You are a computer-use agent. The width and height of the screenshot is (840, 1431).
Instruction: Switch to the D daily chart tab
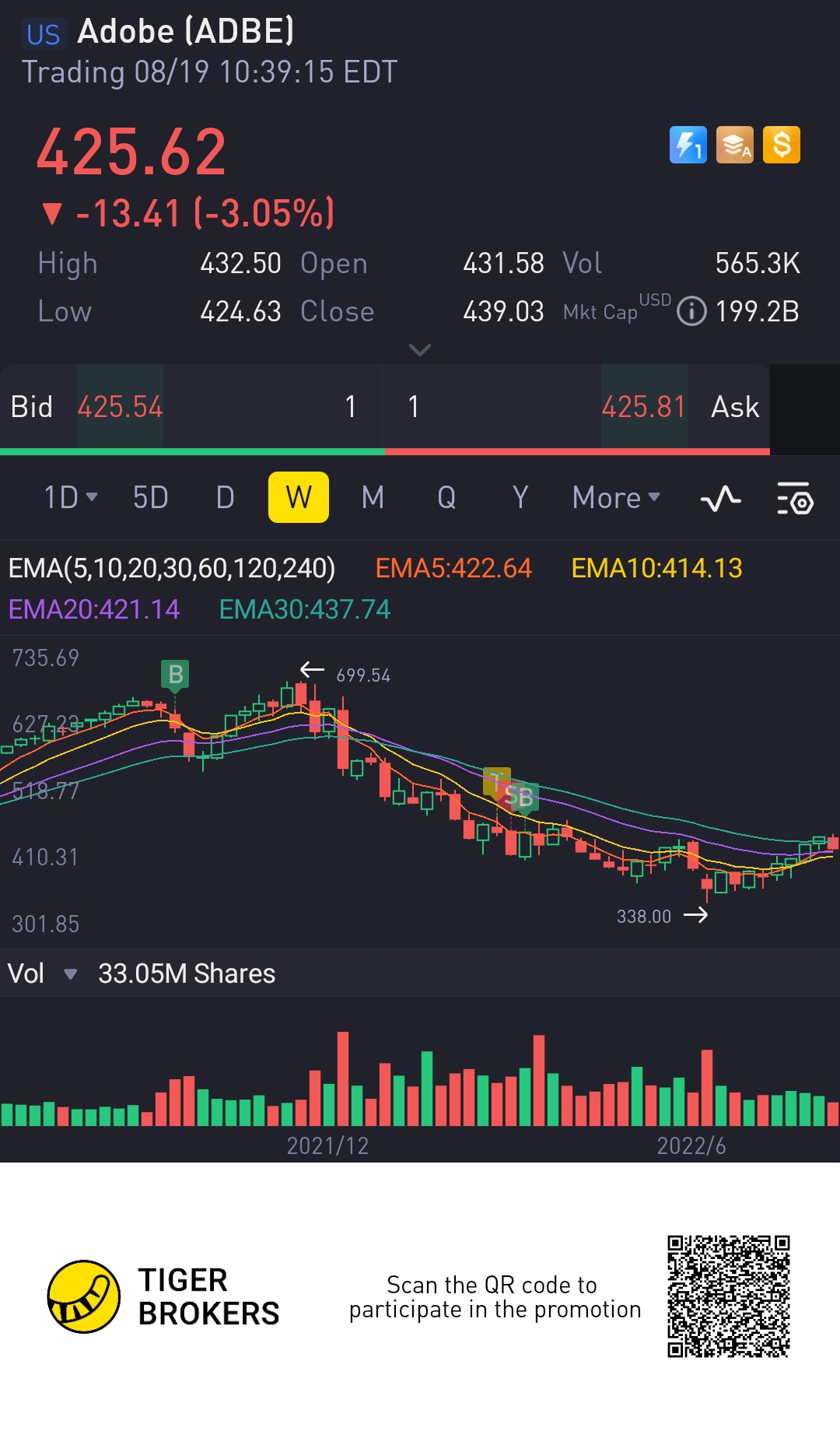pos(225,497)
